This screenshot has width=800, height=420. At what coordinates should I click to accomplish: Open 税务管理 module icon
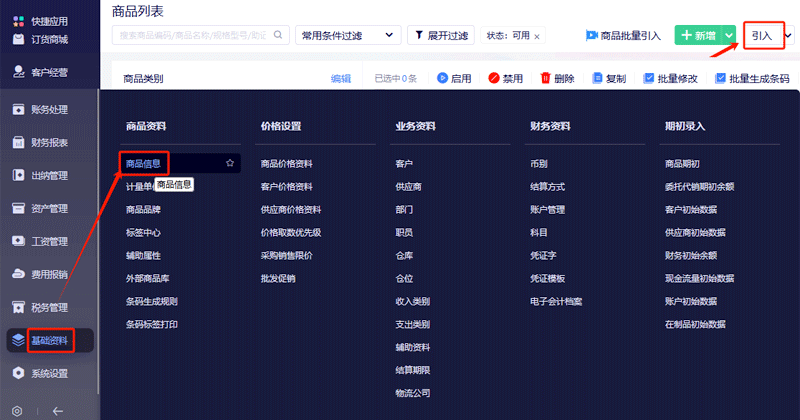(18, 307)
